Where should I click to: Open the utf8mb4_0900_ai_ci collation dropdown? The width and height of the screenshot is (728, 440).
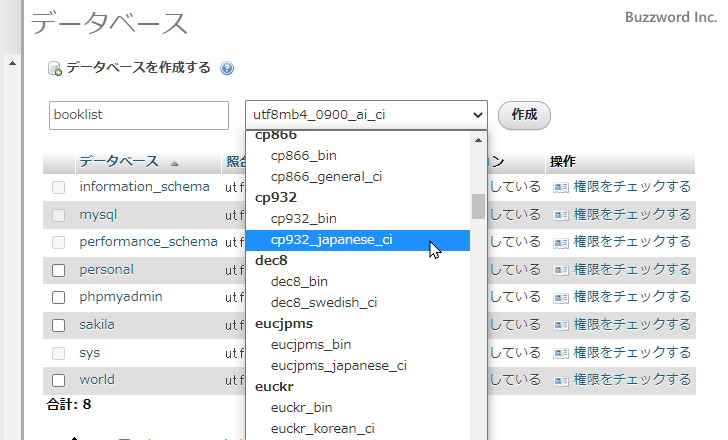pyautogui.click(x=366, y=115)
